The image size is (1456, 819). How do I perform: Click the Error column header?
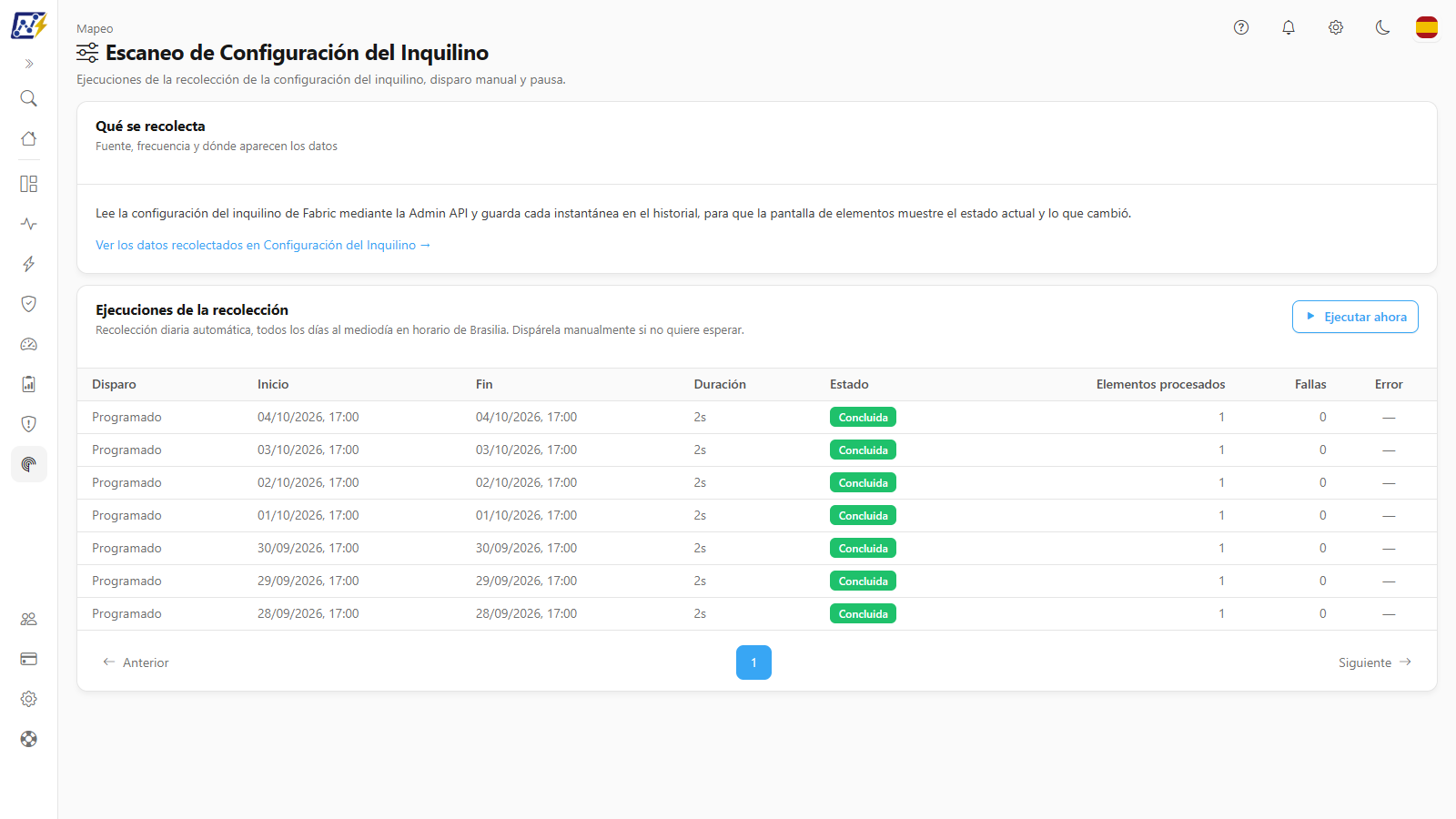(1389, 384)
